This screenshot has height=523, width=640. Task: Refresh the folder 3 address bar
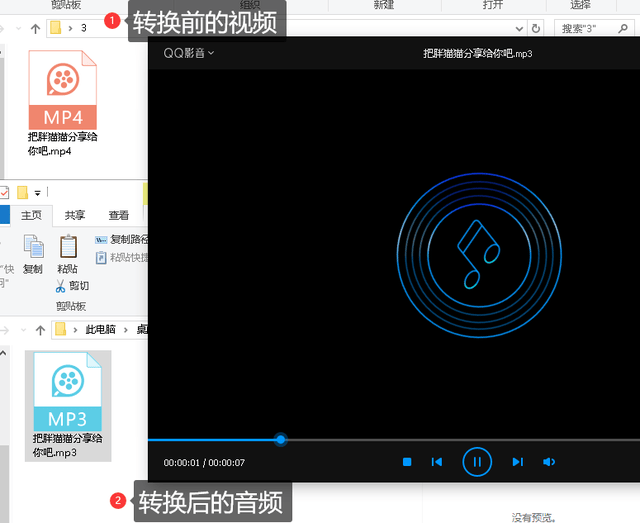tap(536, 29)
